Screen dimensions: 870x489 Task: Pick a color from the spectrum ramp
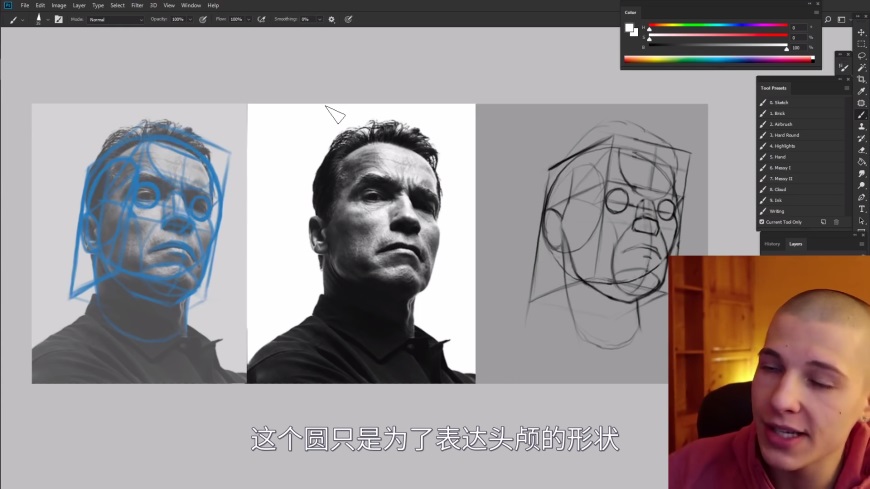tap(719, 59)
